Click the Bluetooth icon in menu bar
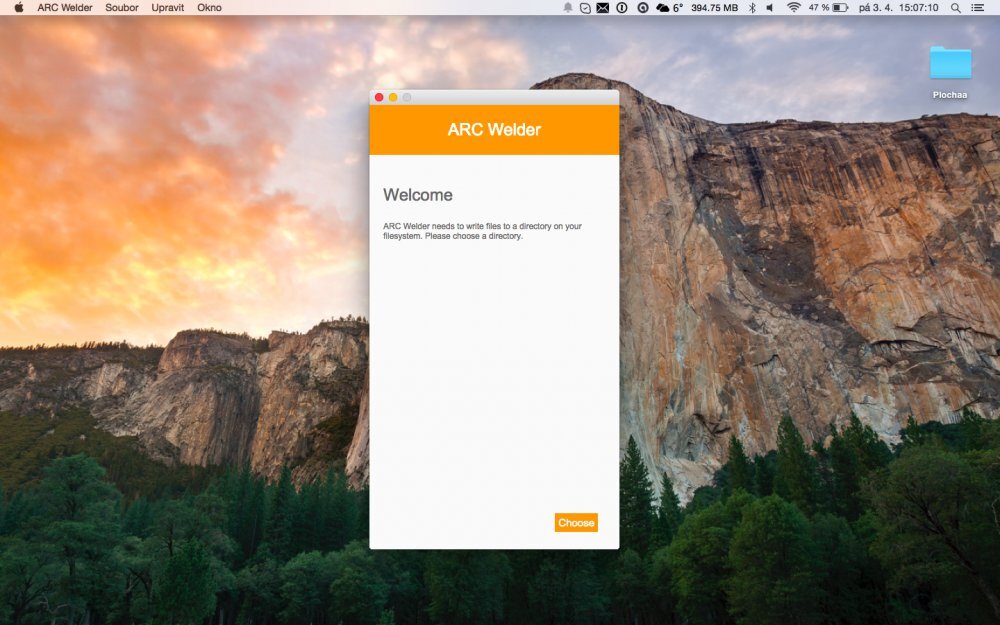 (751, 7)
